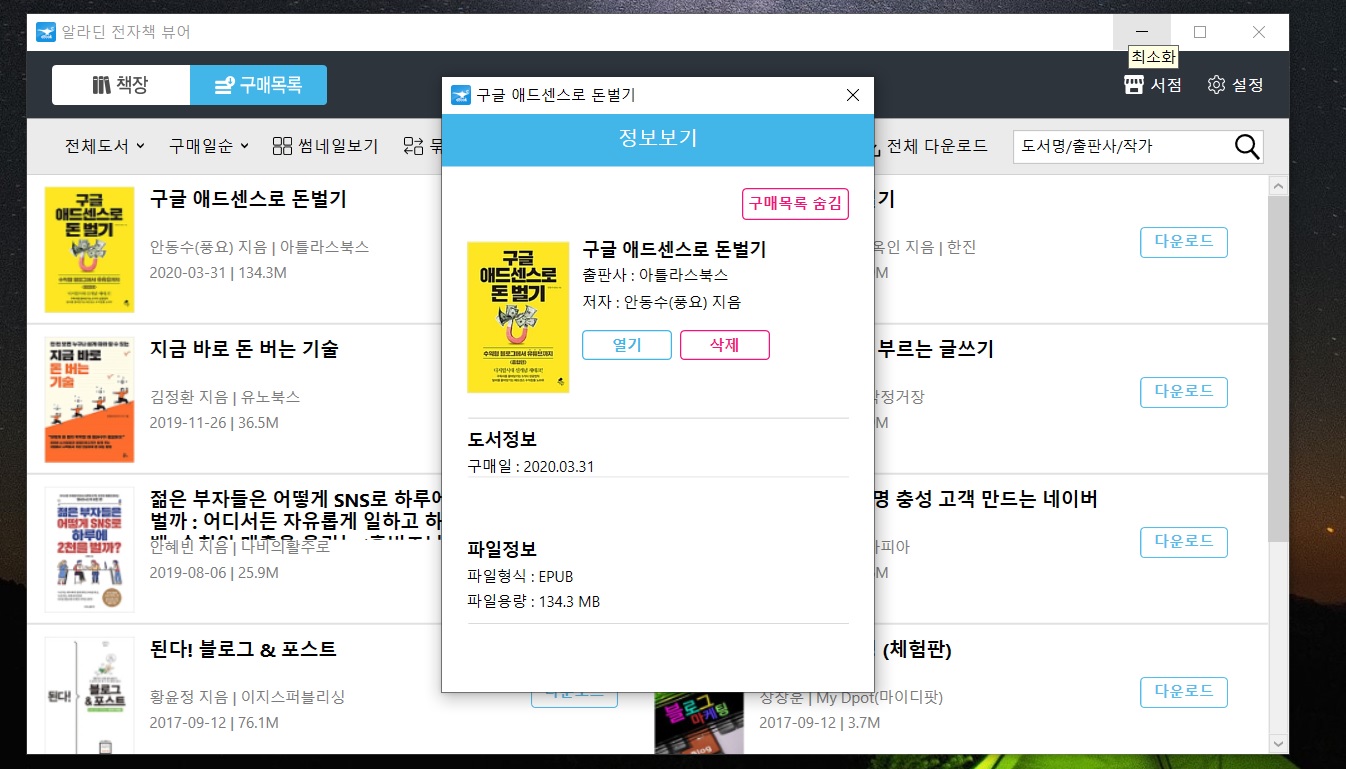Select the 구매목록 purchase list tab
The image size is (1346, 769).
pos(258,85)
